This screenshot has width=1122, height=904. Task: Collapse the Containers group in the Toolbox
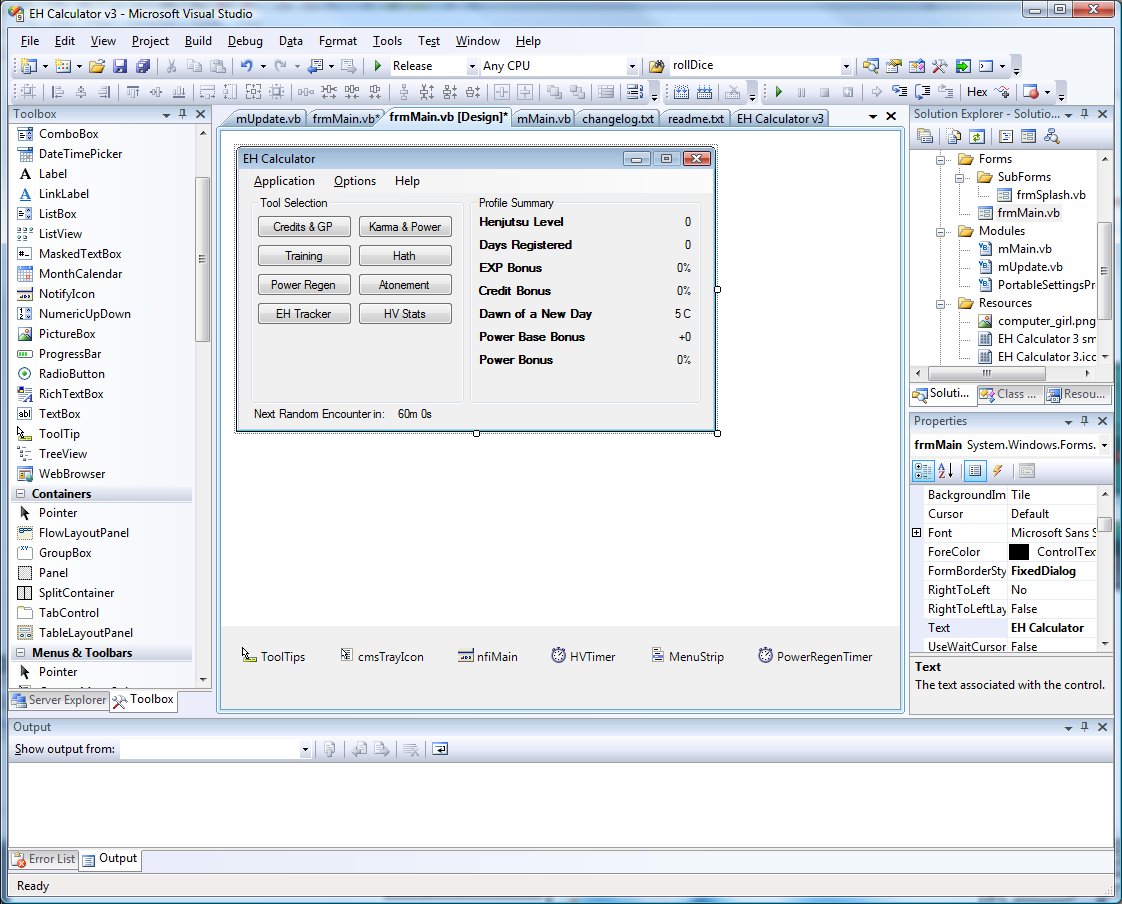pos(20,494)
